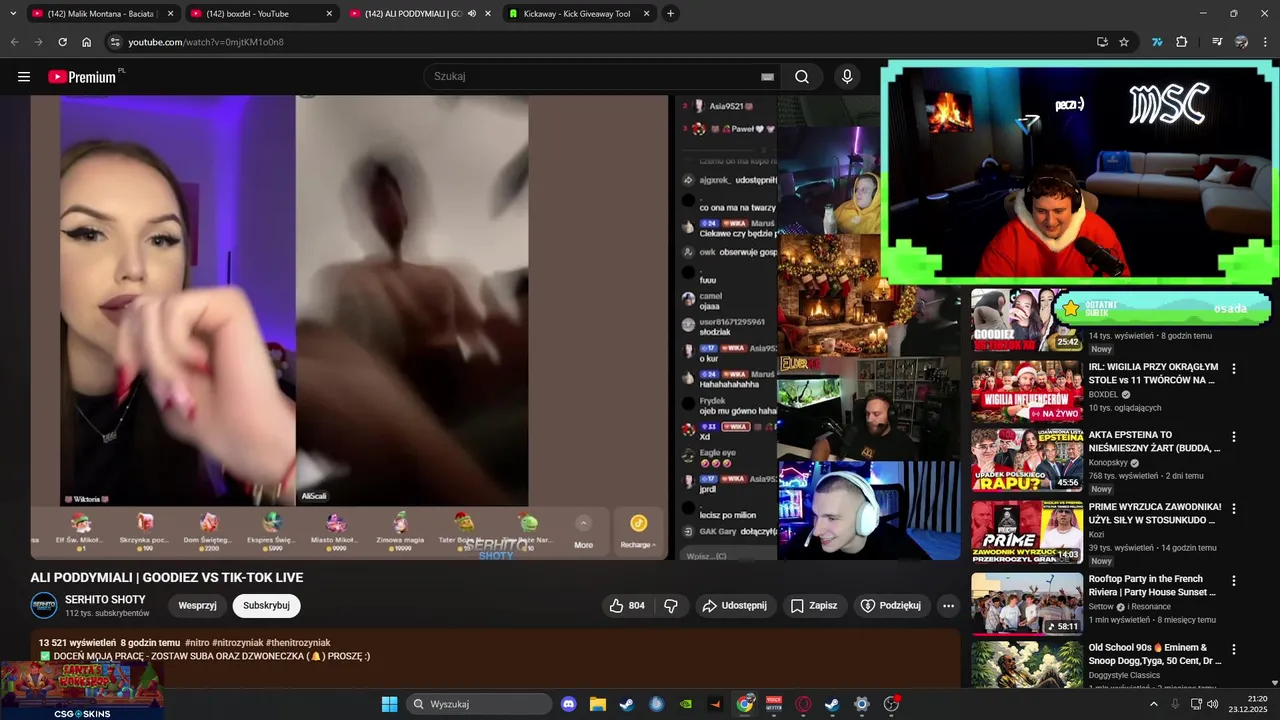Open options for PRIME WYRZUCA ZAWODNIKA video

click(x=1233, y=509)
